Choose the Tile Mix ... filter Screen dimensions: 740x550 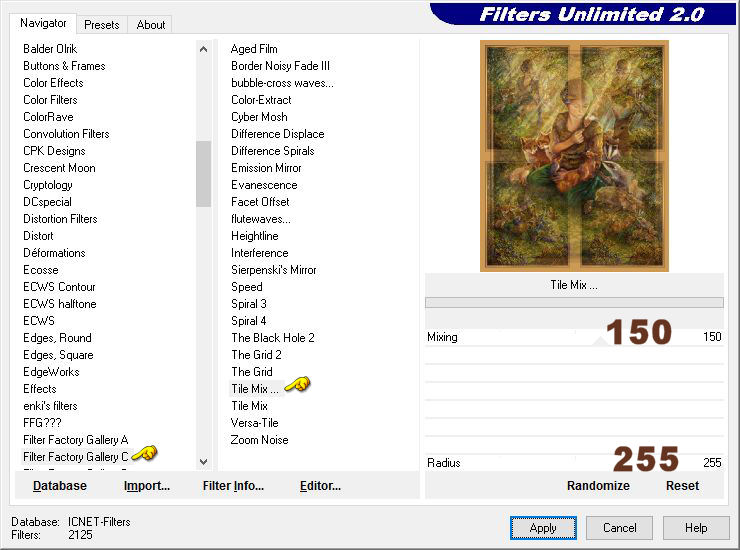pyautogui.click(x=255, y=389)
